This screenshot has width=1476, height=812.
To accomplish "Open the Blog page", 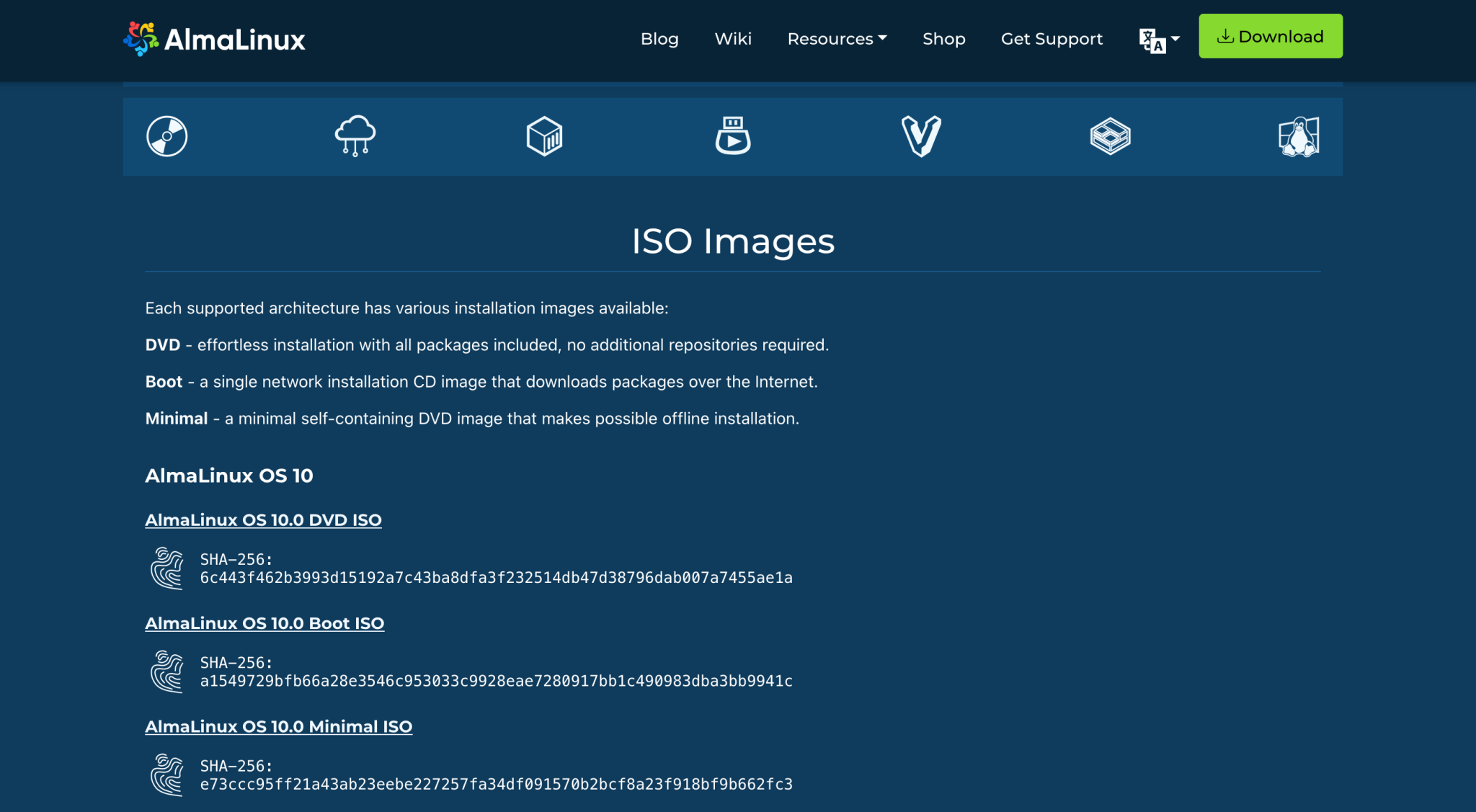I will point(659,39).
